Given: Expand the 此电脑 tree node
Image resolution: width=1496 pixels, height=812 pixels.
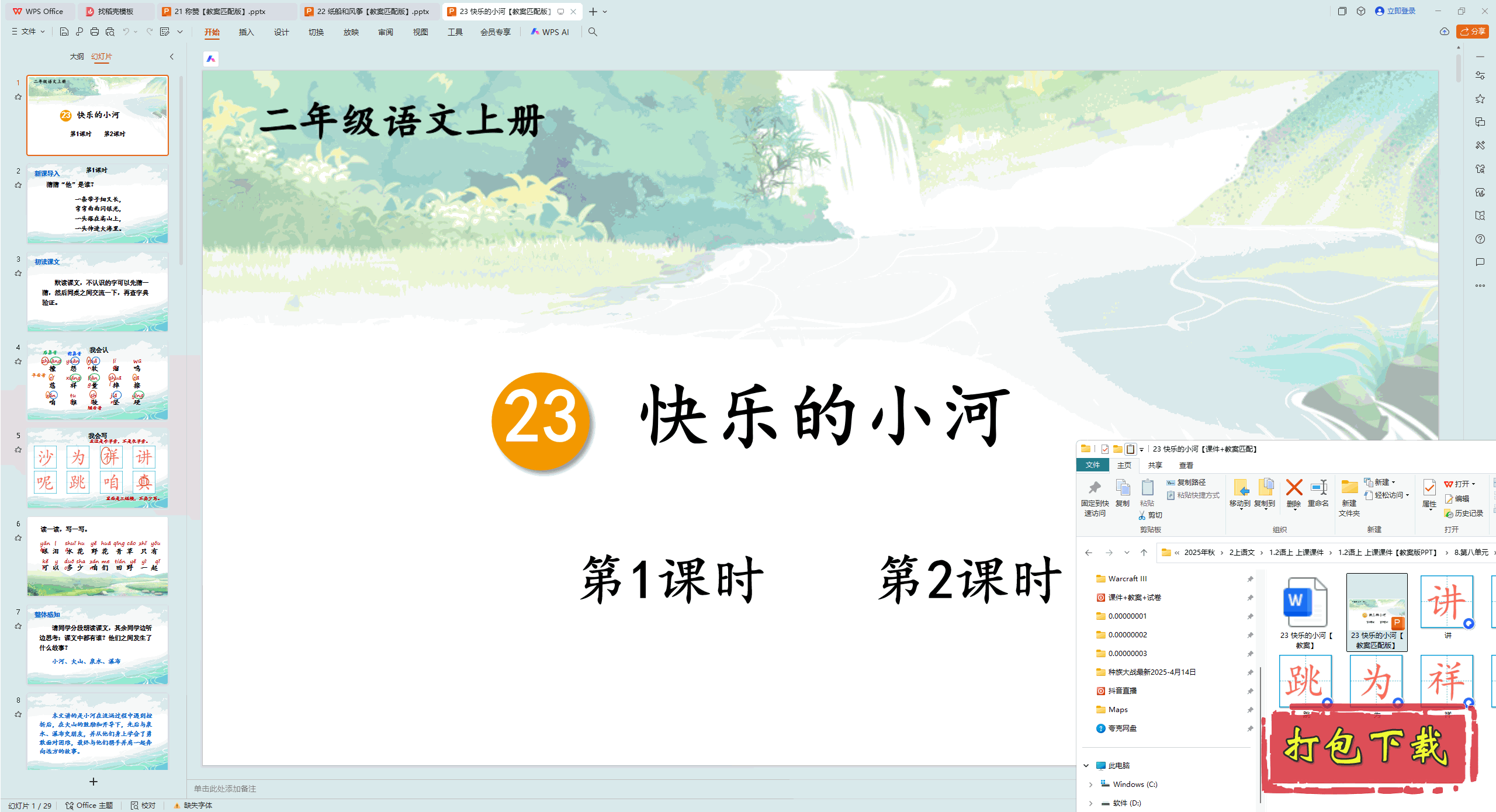Looking at the screenshot, I should point(1086,765).
